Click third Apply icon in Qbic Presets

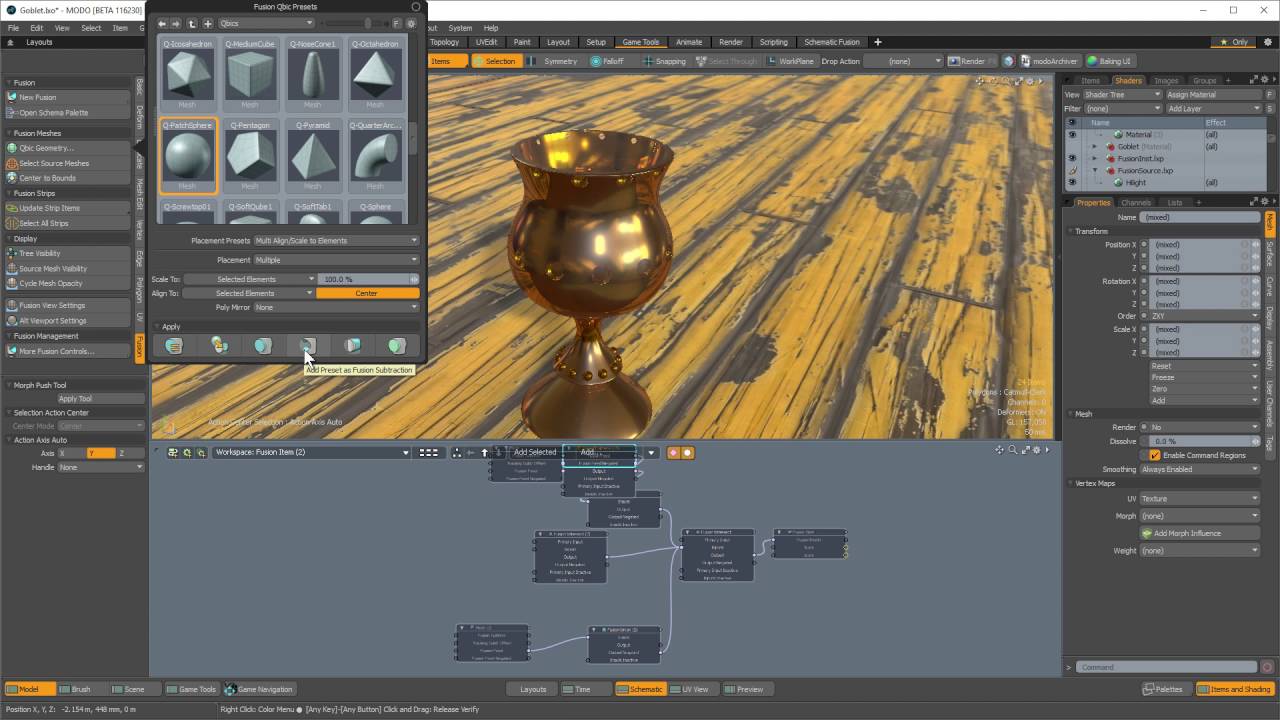coord(263,345)
